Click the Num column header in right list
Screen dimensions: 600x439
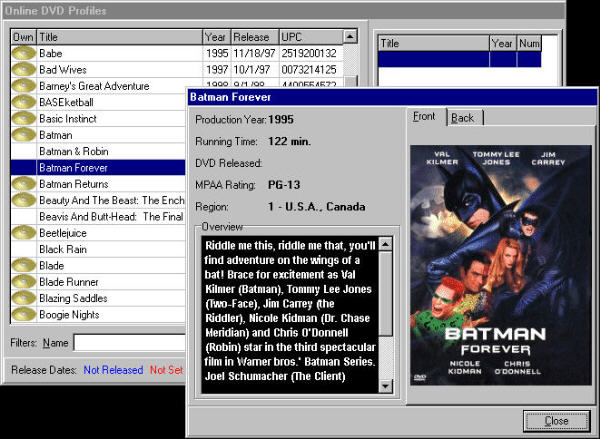click(x=529, y=43)
